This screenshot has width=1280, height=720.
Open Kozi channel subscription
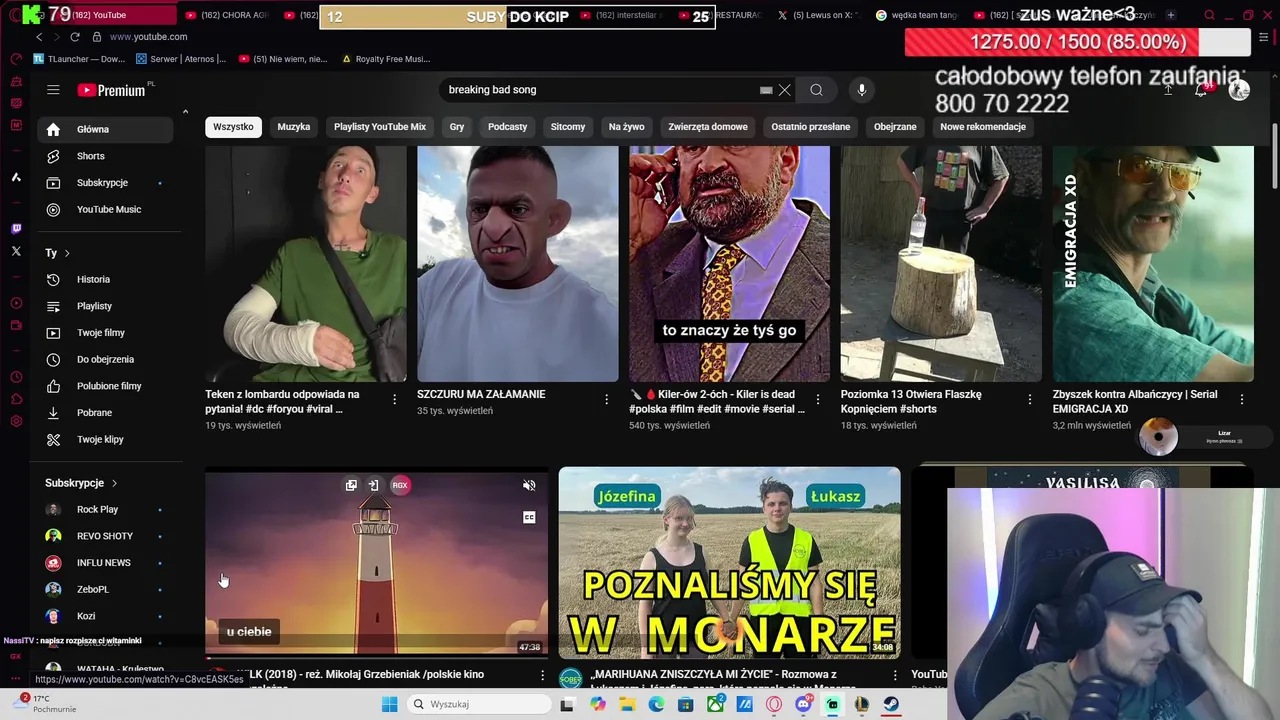click(105, 616)
